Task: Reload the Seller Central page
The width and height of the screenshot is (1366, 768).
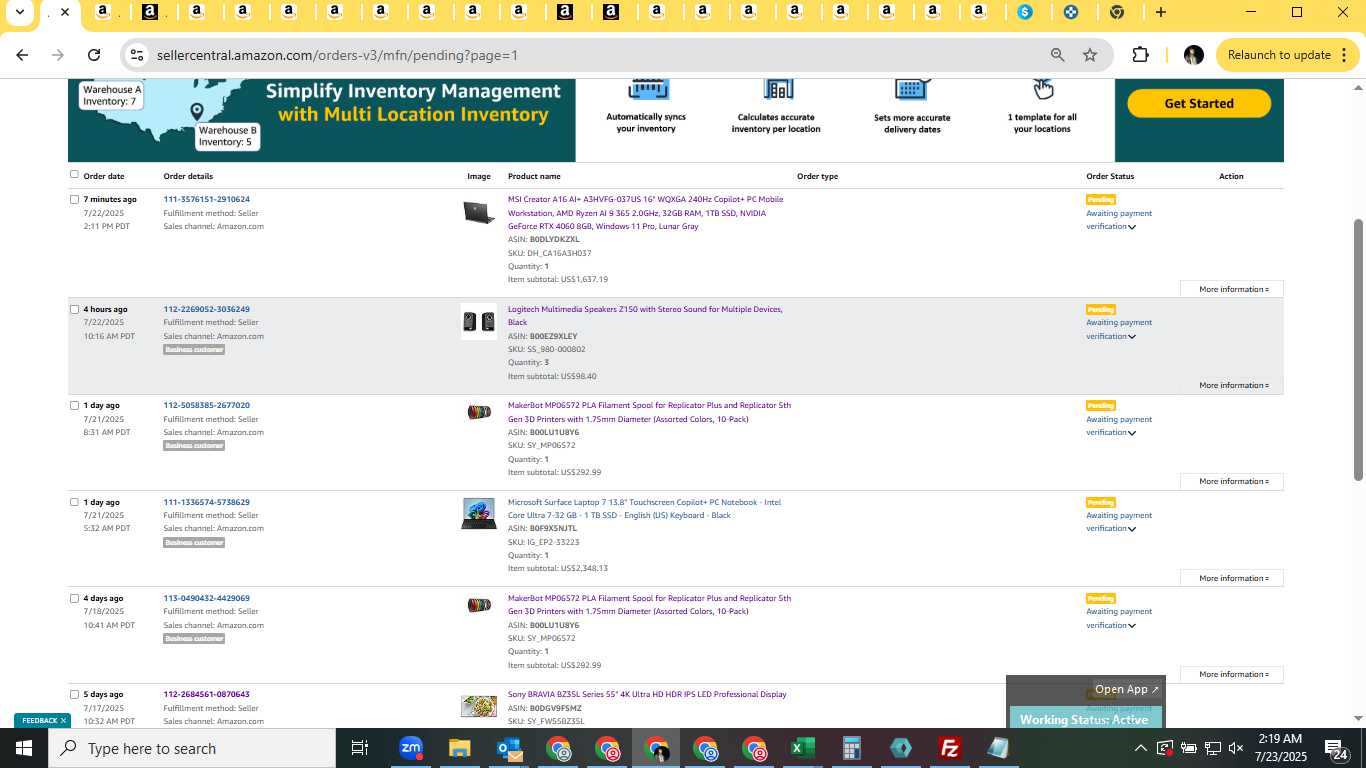Action: pos(94,55)
